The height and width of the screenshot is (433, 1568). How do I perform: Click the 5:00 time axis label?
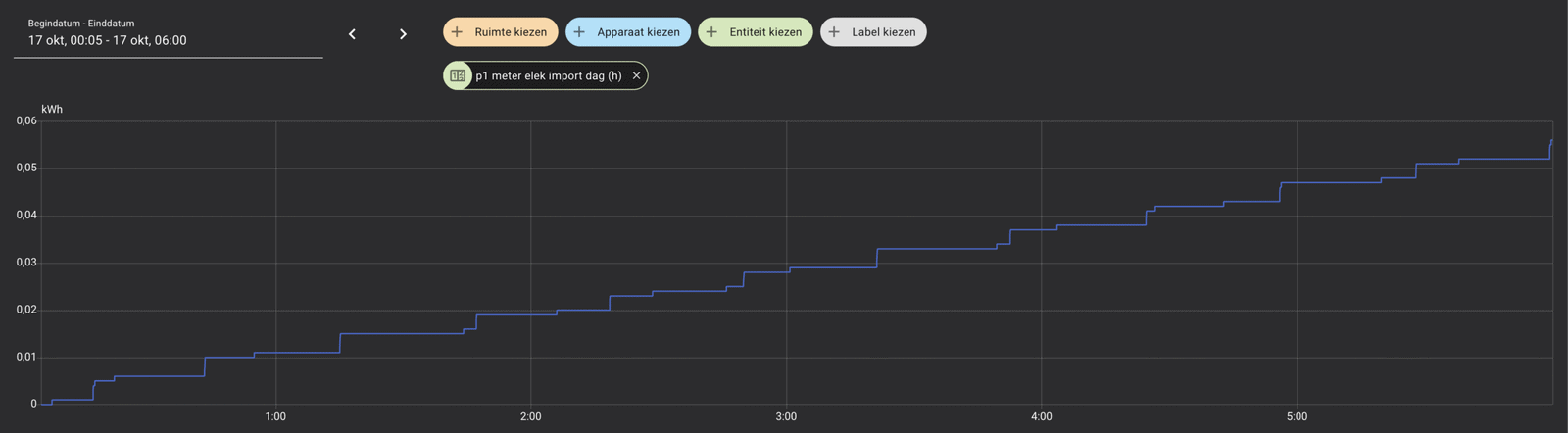[1297, 417]
